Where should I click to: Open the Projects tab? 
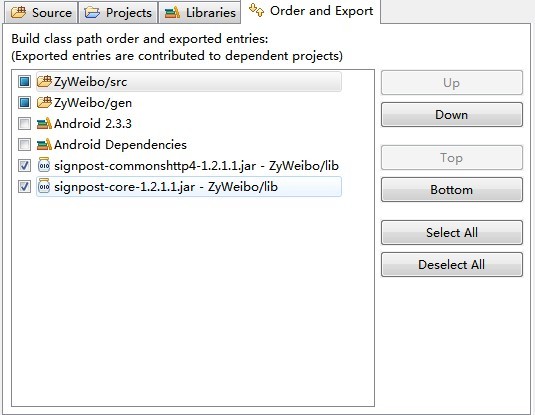pyautogui.click(x=118, y=13)
